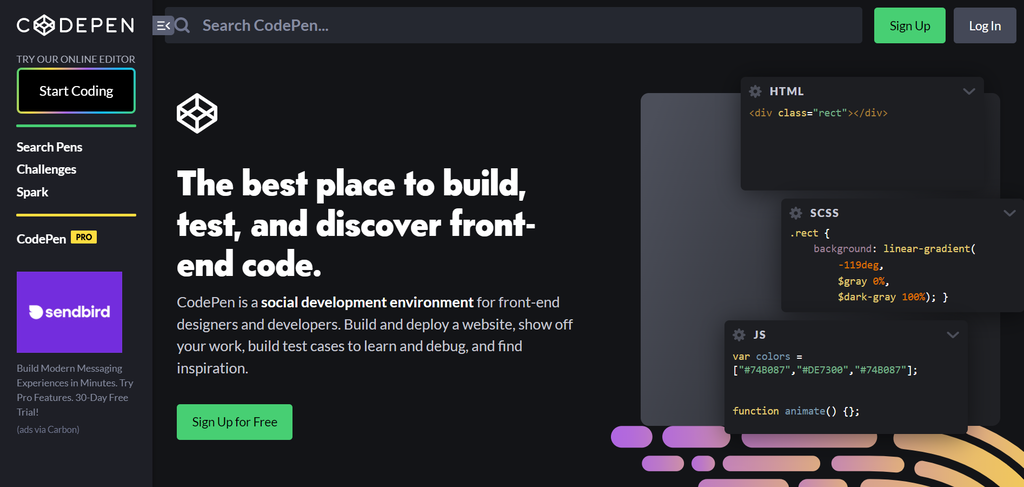
Task: Open the SCSS panel gear settings
Action: point(796,213)
